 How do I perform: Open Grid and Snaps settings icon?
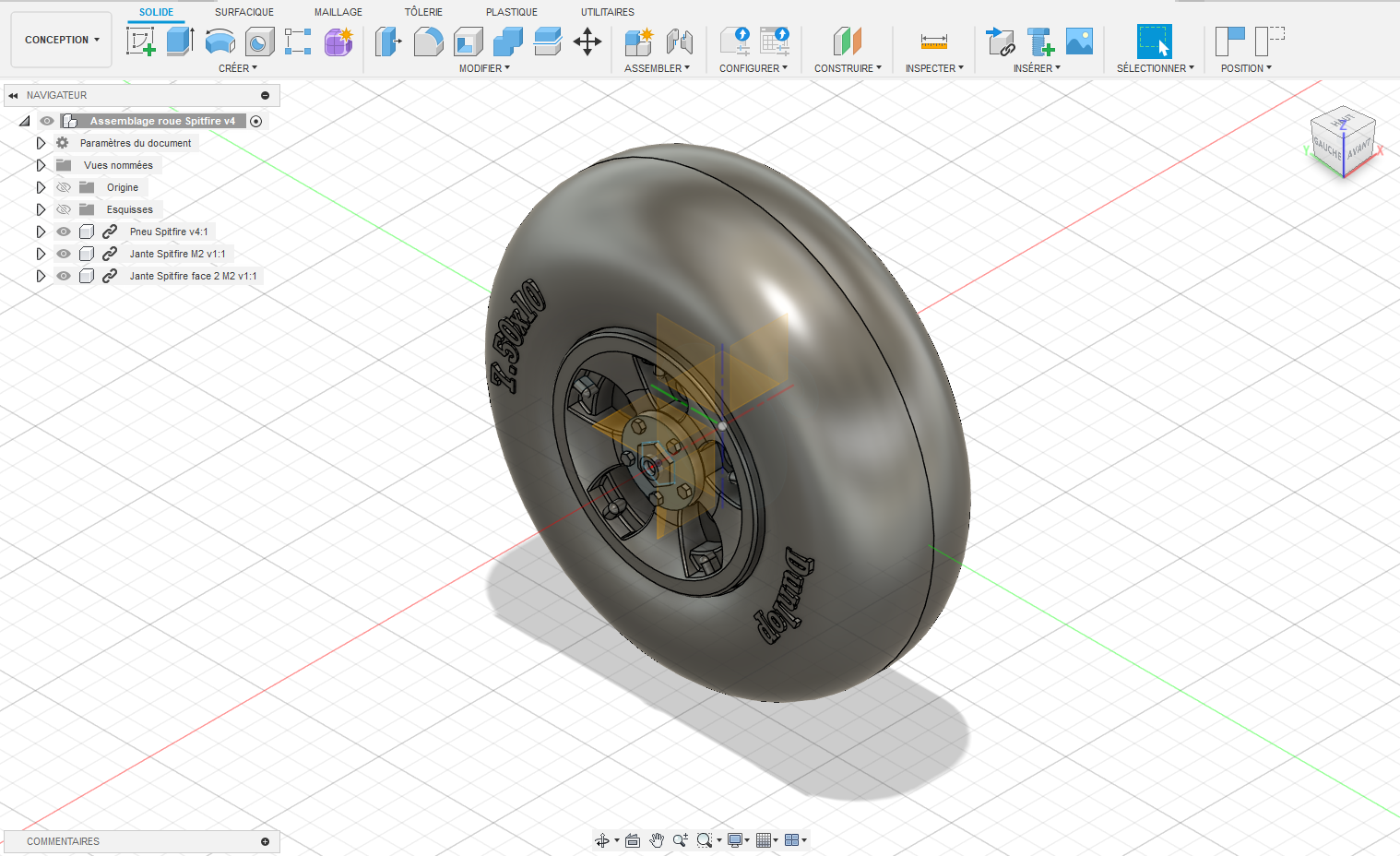[764, 840]
